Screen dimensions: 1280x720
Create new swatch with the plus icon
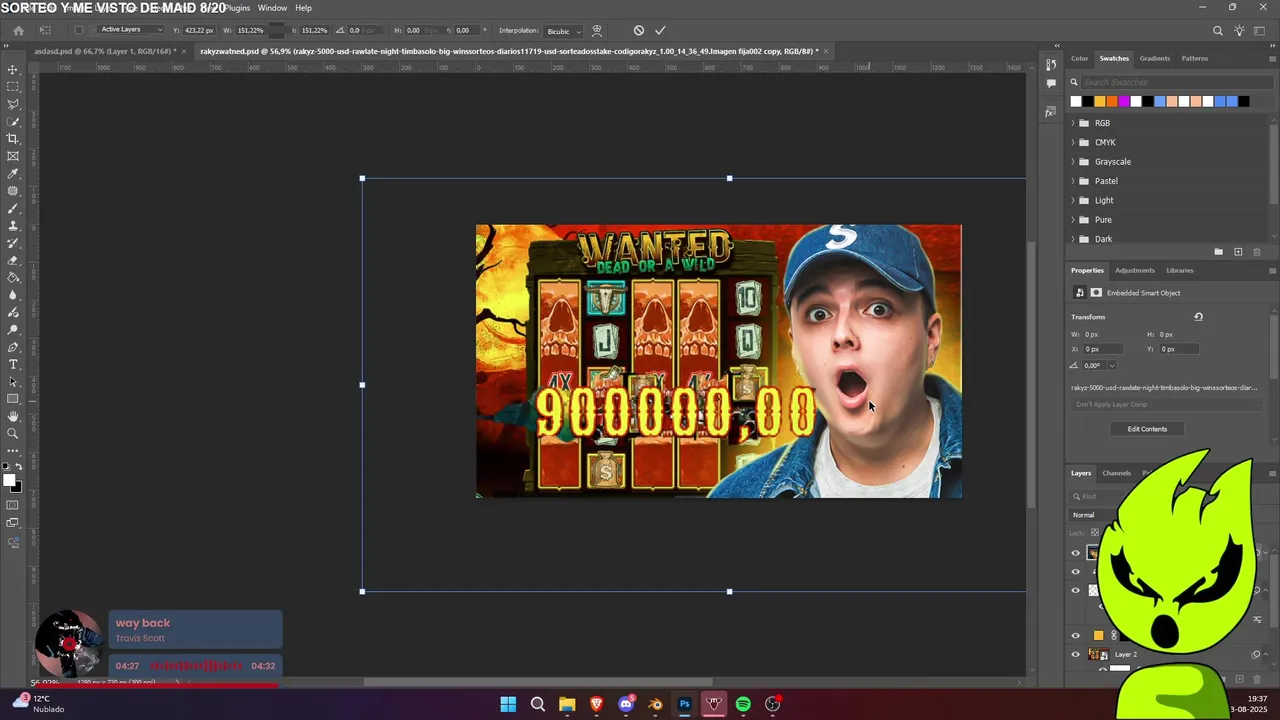coord(1238,252)
